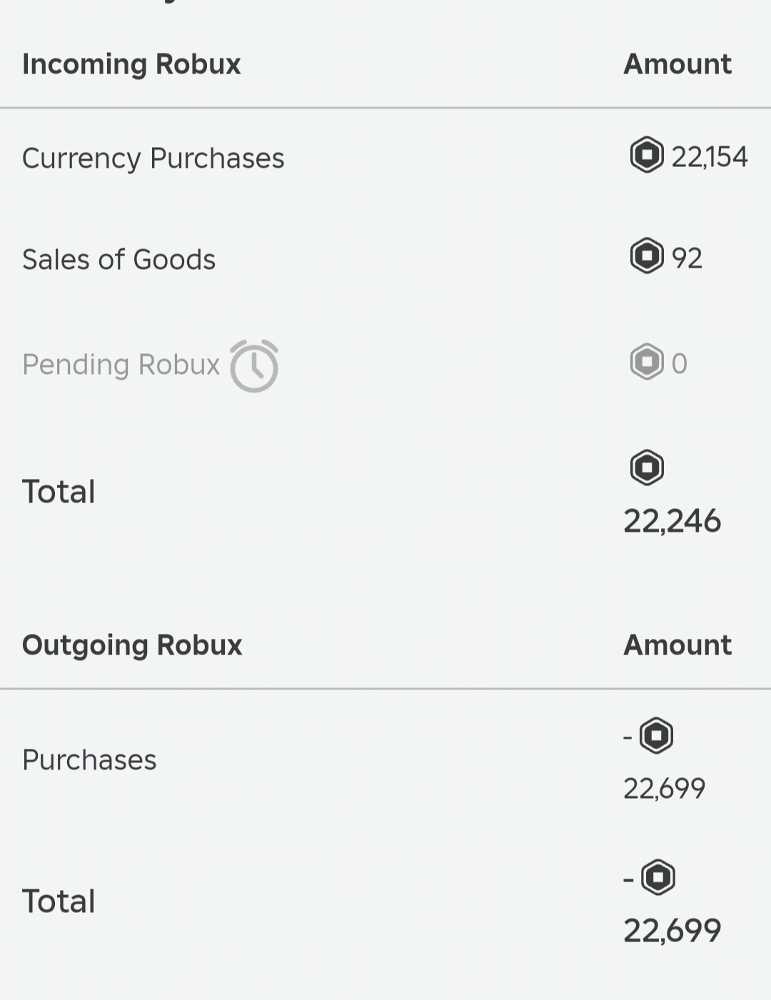Click greyed Robux icon in Pending row
The height and width of the screenshot is (1000, 771).
pyautogui.click(x=647, y=362)
